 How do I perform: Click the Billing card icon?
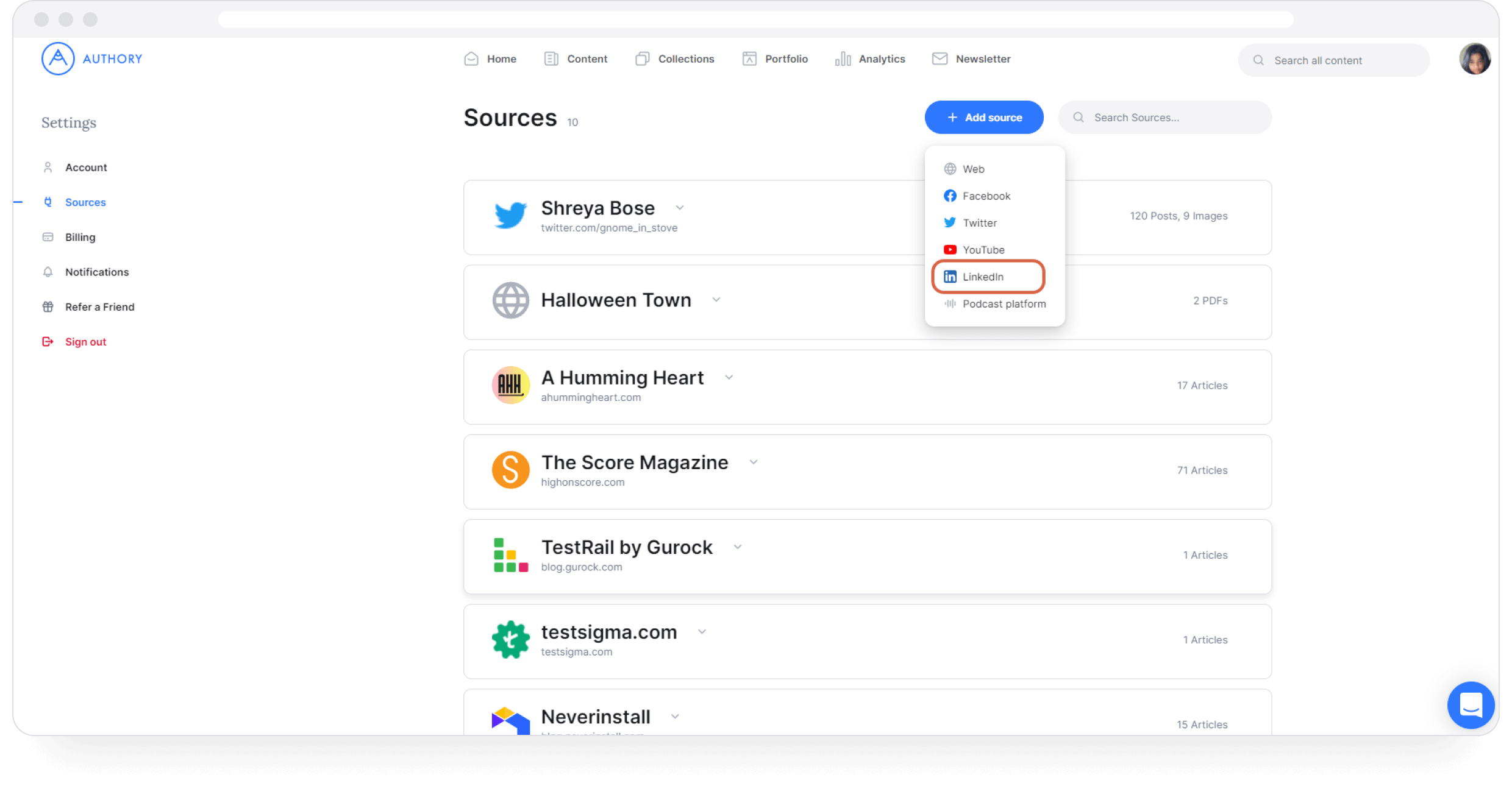(x=48, y=236)
